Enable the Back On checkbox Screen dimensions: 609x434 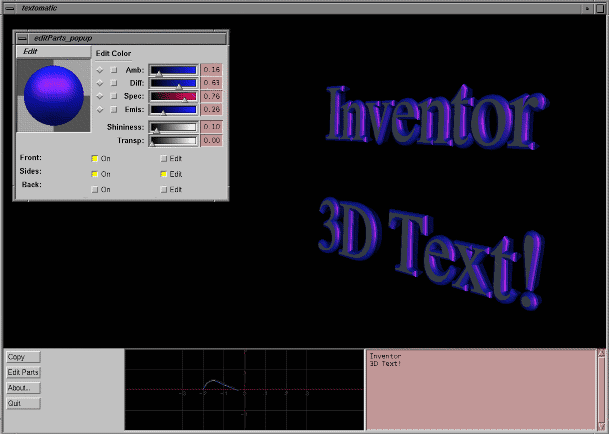point(95,189)
